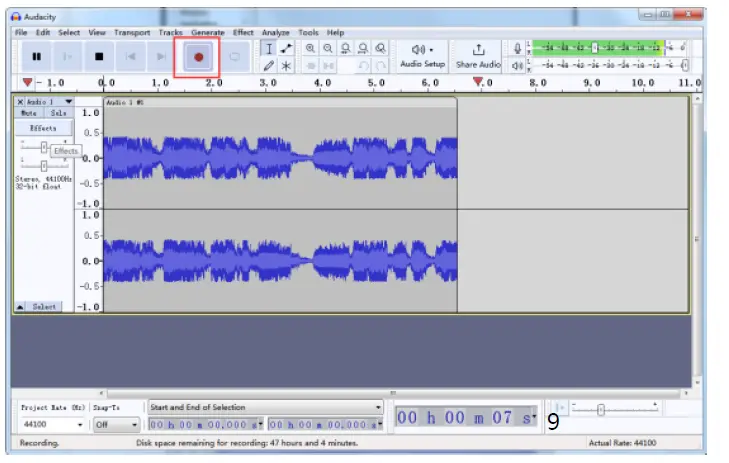
Task: Open Share Audio upload
Action: click(x=478, y=55)
